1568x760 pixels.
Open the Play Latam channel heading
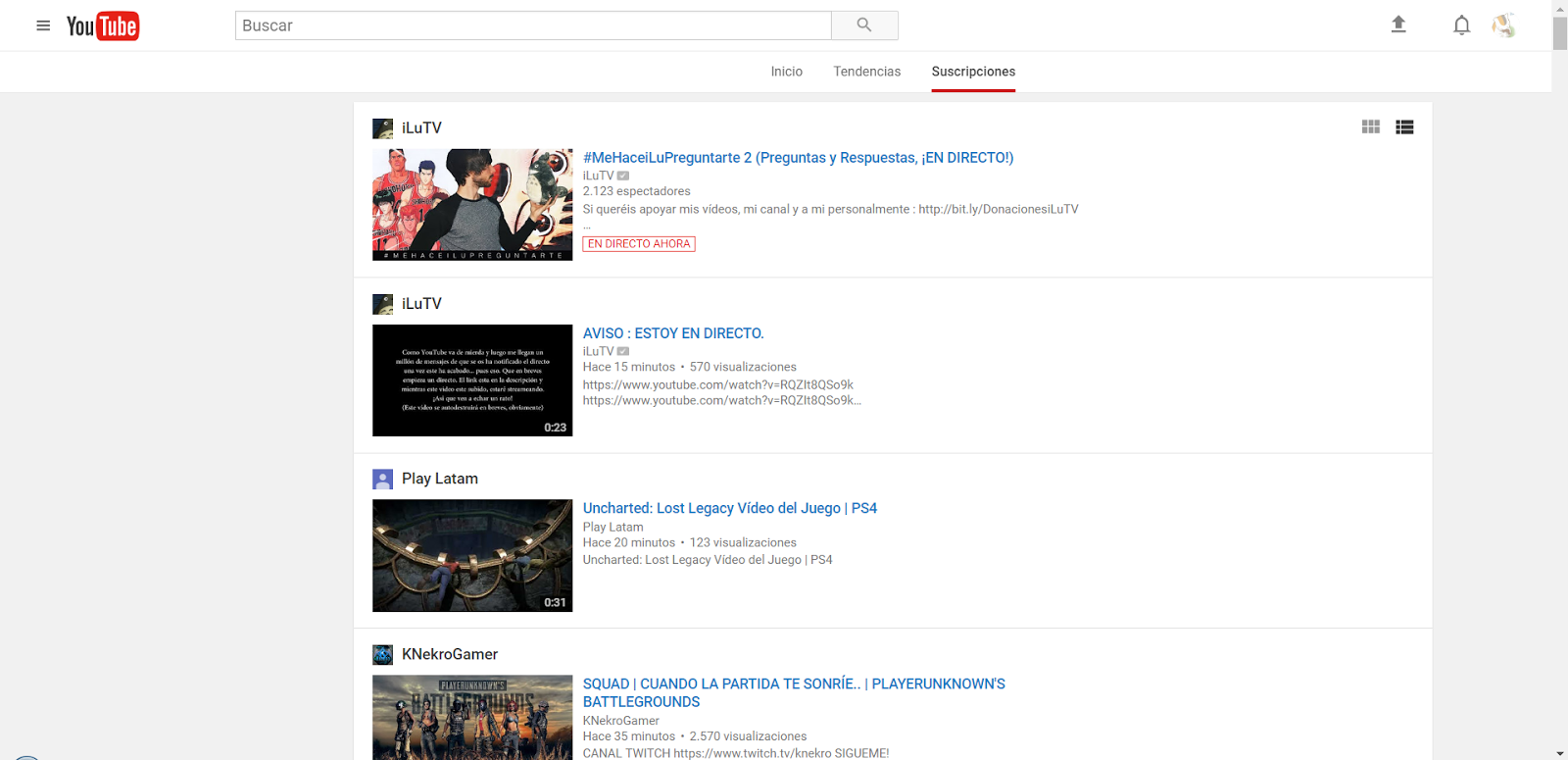[440, 479]
